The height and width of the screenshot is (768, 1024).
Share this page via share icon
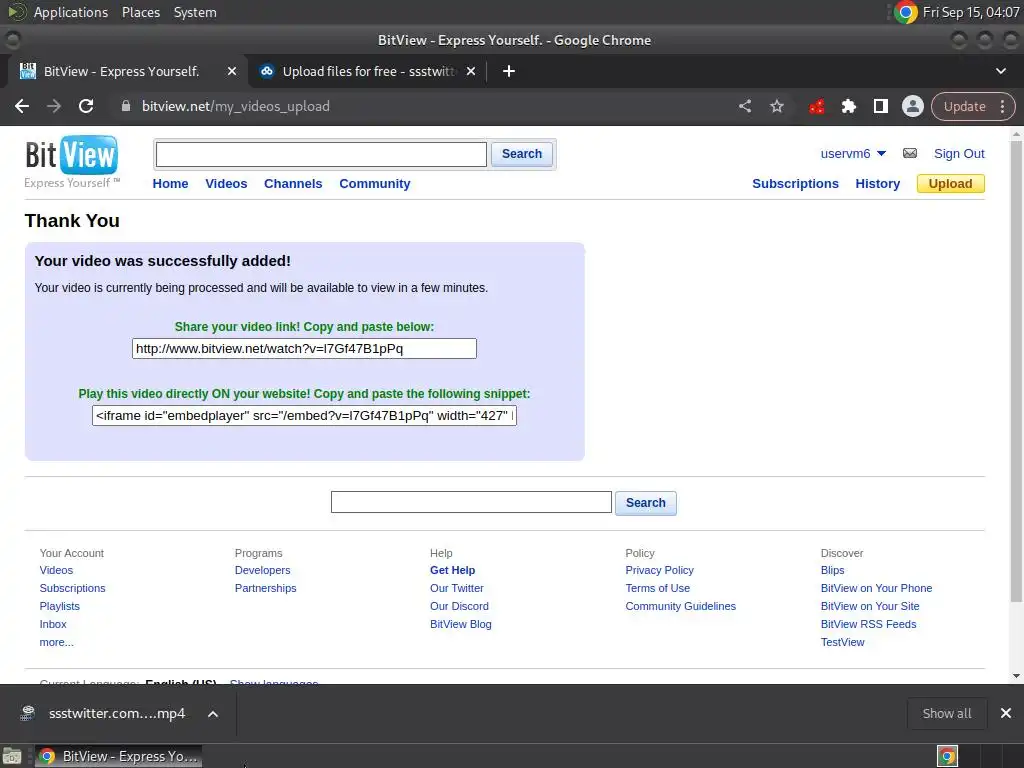[x=745, y=106]
